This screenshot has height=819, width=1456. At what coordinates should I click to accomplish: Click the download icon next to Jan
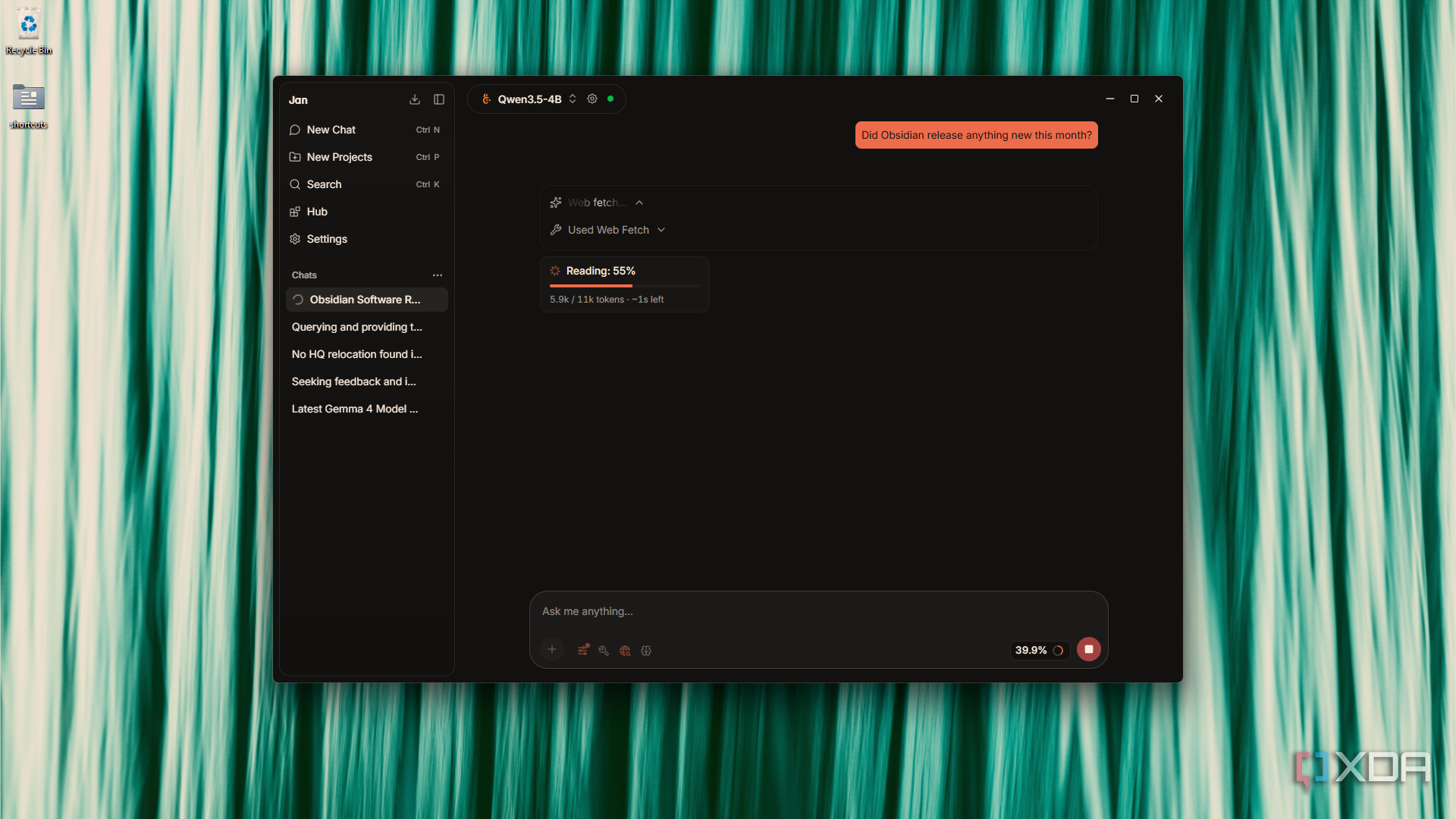pyautogui.click(x=415, y=99)
